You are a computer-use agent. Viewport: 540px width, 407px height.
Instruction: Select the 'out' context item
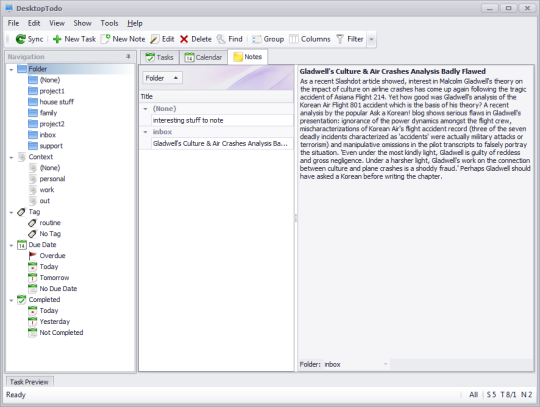click(45, 201)
